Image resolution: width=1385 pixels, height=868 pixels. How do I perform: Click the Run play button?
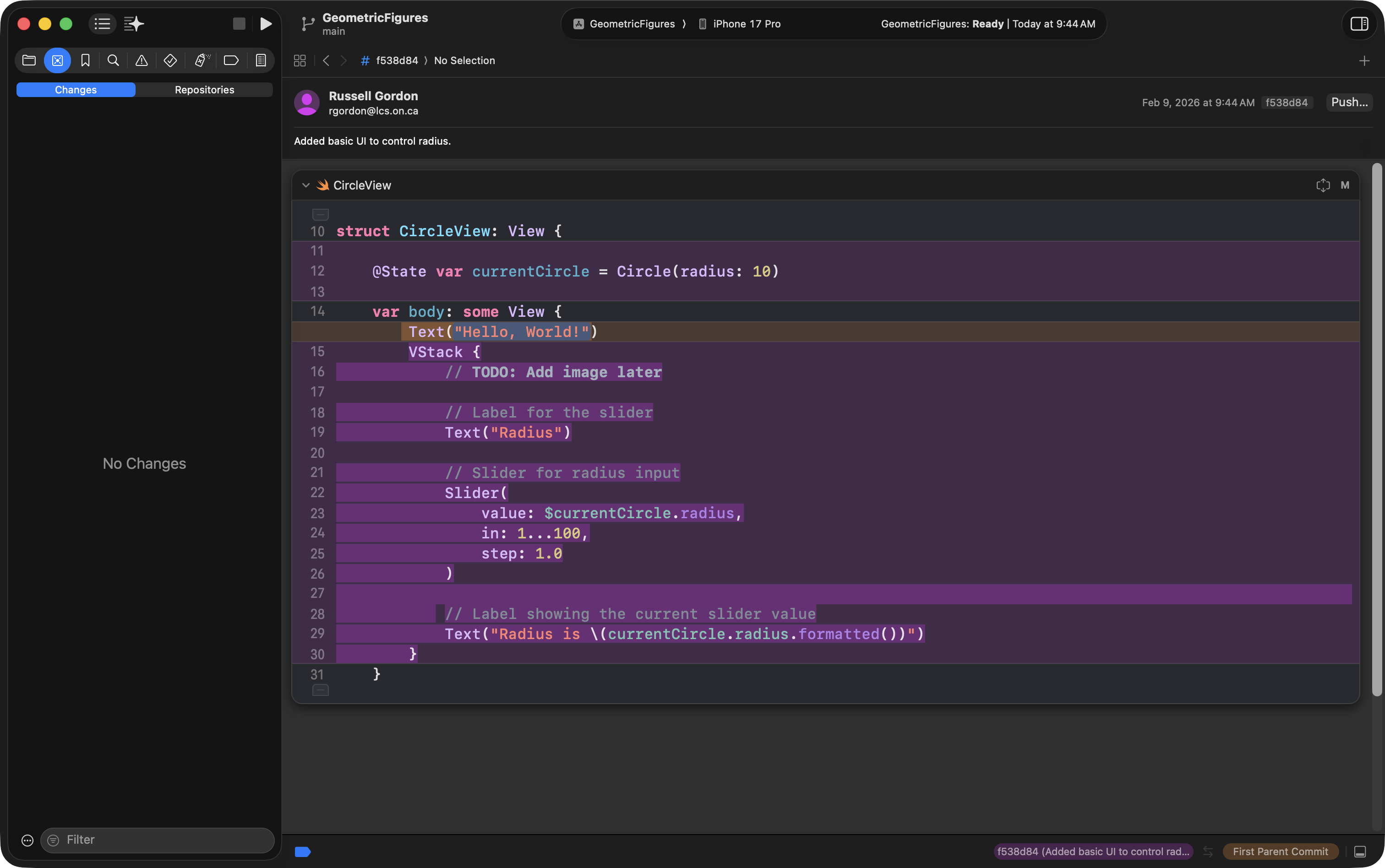coord(265,23)
